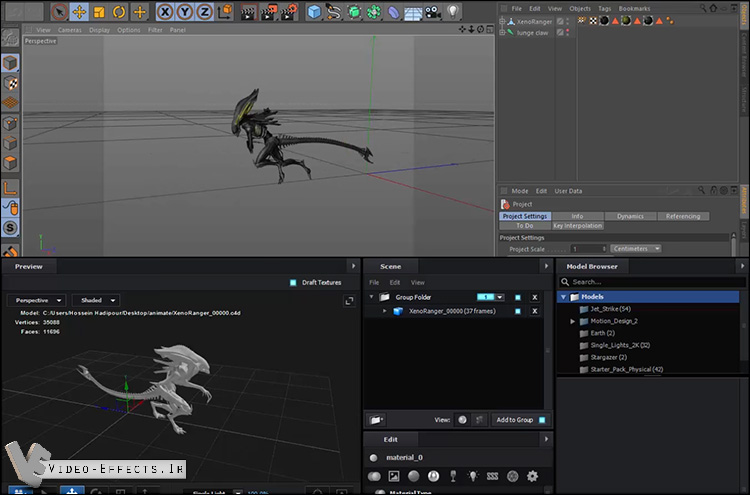Expand the XenoRanger hierarchy node
The width and height of the screenshot is (750, 495).
pos(502,22)
